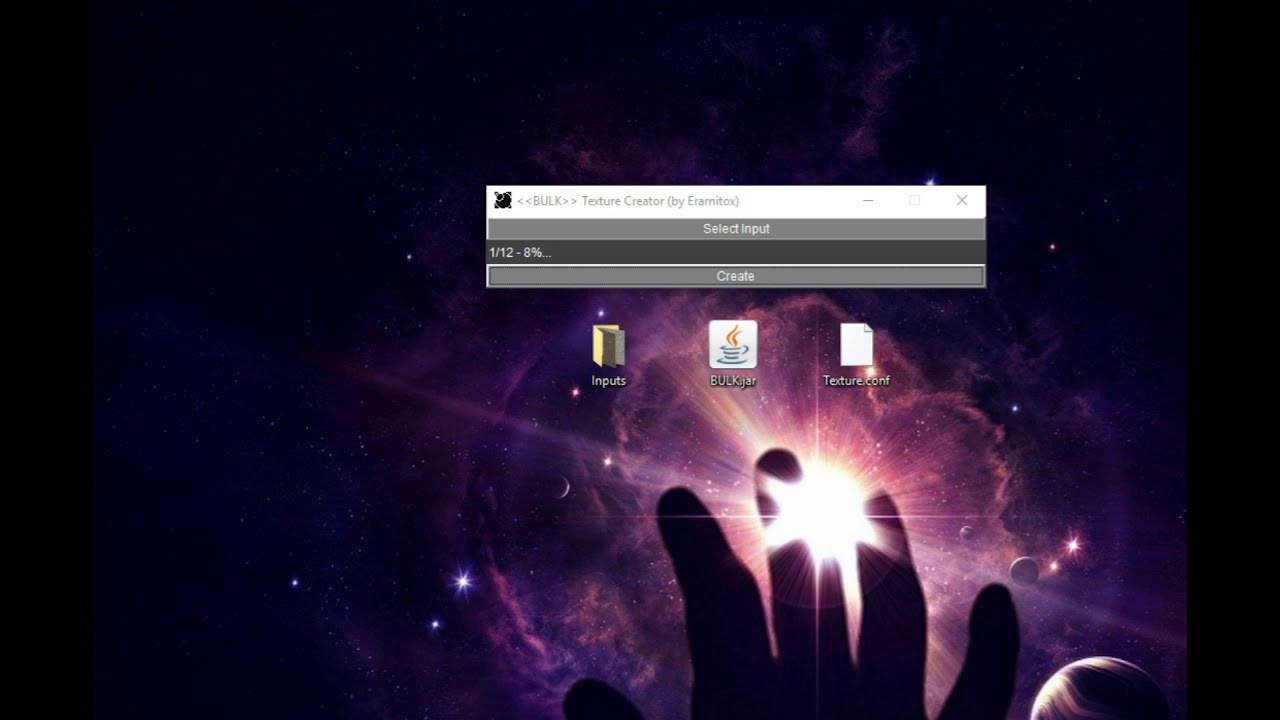
Task: Click the Texture Creator window title icon
Action: [x=503, y=201]
